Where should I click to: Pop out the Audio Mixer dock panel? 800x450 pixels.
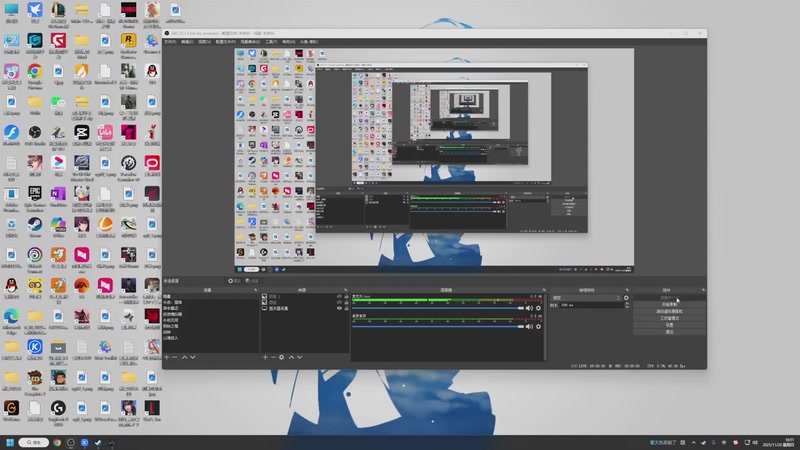click(x=544, y=290)
